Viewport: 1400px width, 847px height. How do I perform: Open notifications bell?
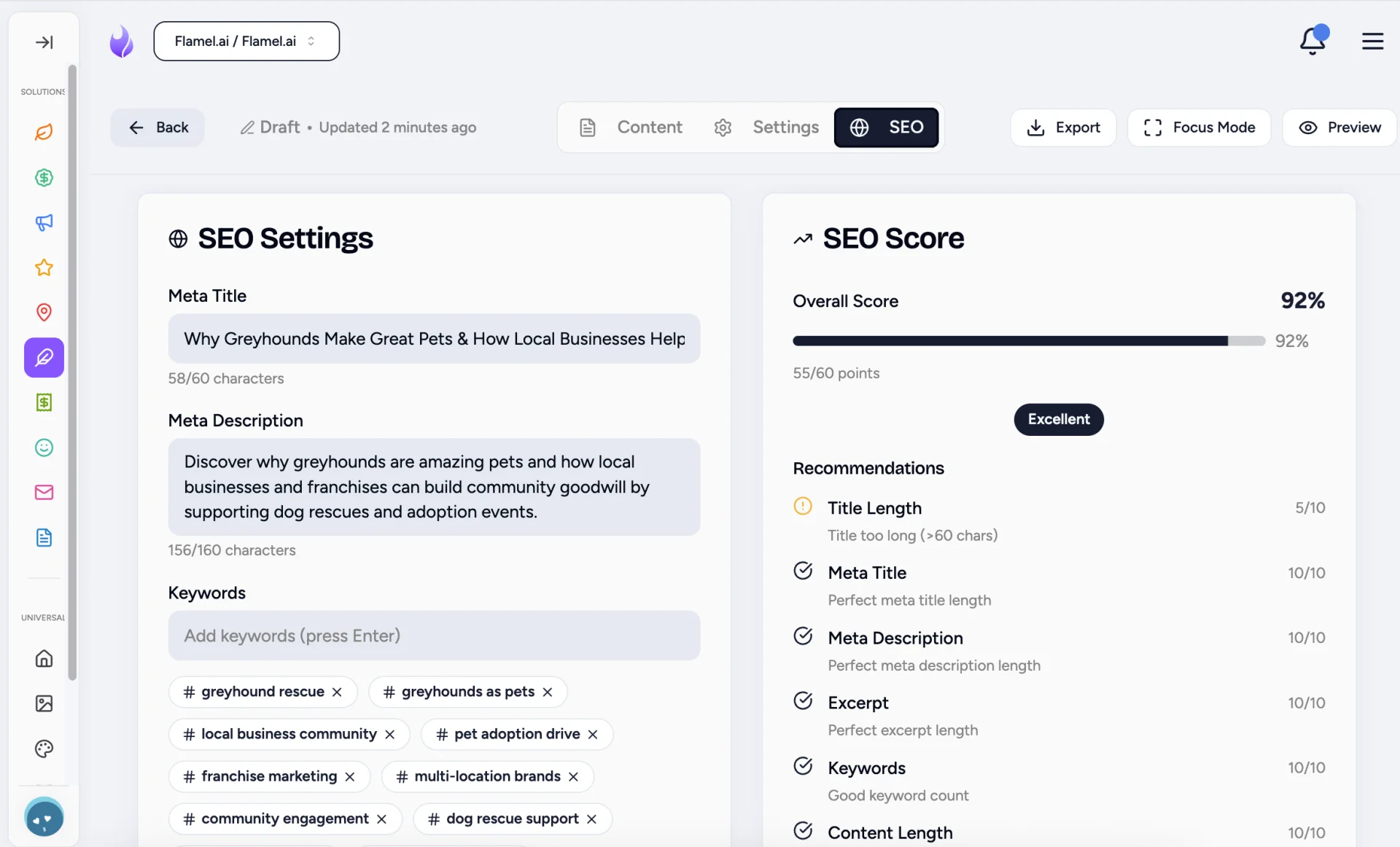click(x=1312, y=41)
